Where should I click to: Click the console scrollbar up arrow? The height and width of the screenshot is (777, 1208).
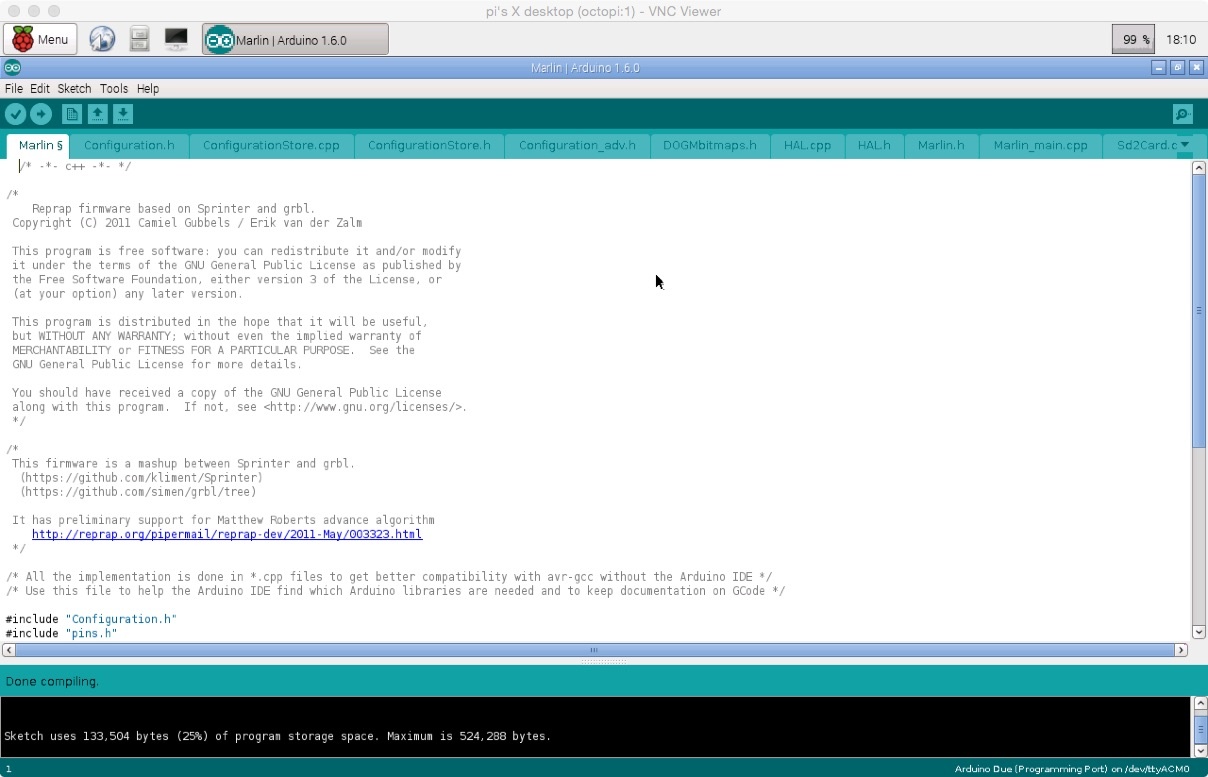coord(1201,704)
